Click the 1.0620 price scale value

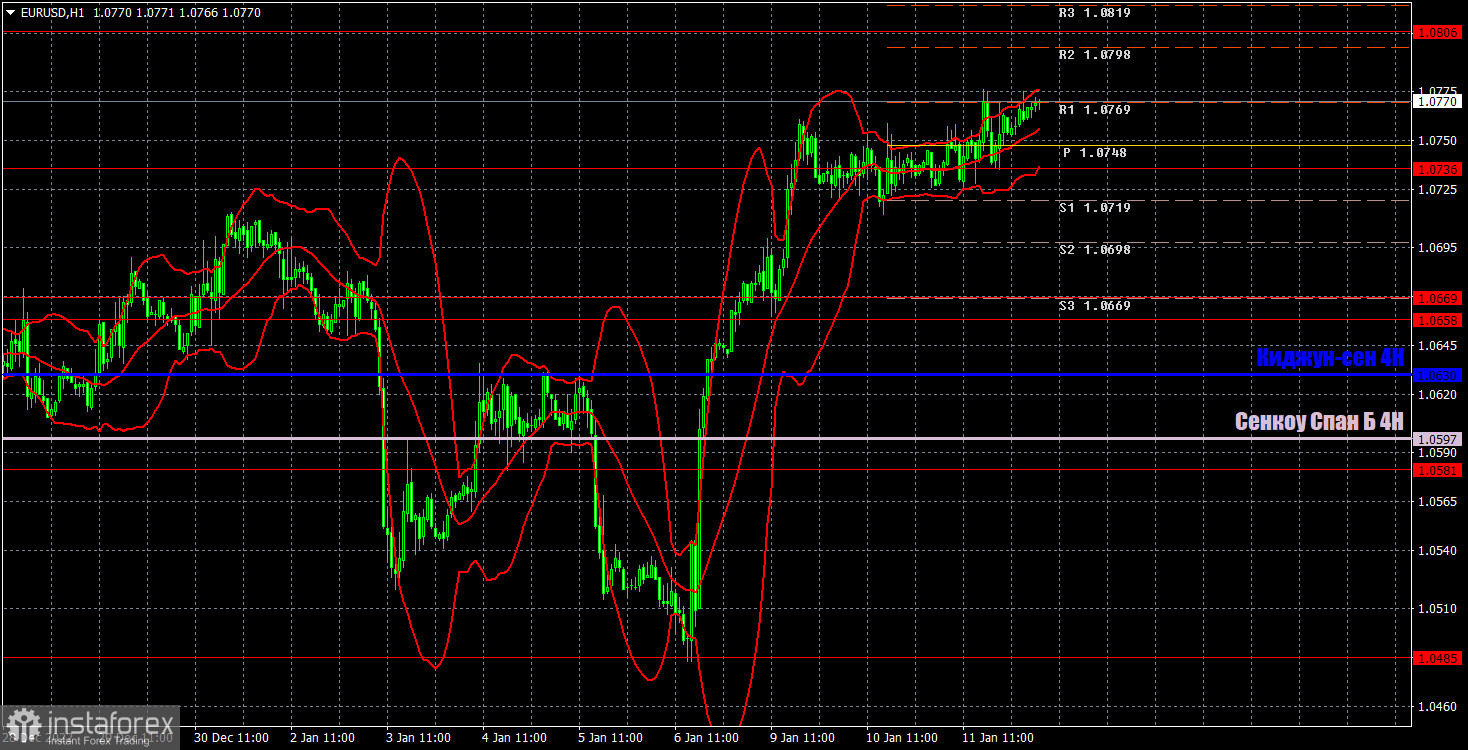[x=1439, y=394]
